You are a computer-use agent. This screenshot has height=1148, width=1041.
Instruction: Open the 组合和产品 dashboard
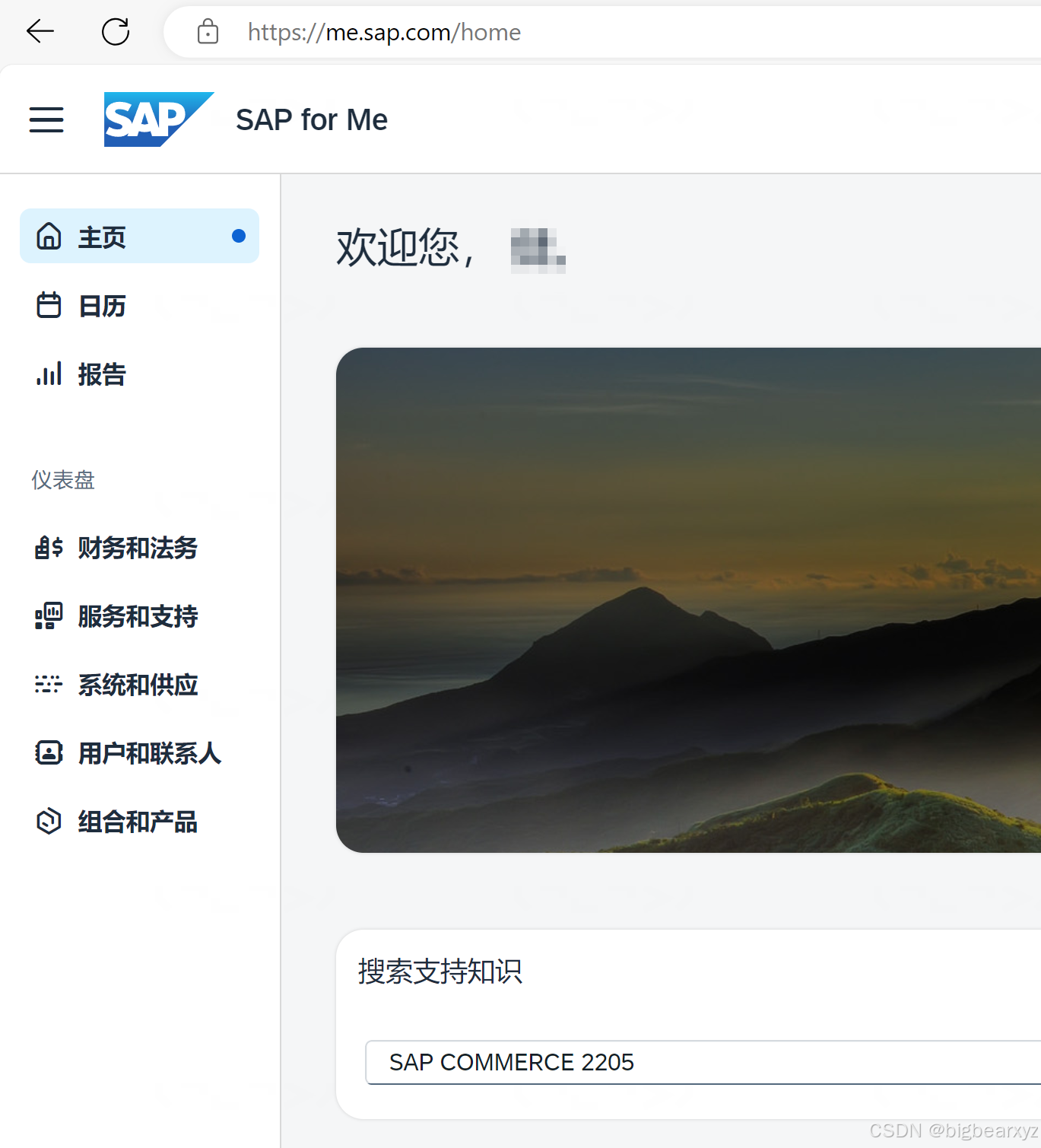tap(139, 822)
